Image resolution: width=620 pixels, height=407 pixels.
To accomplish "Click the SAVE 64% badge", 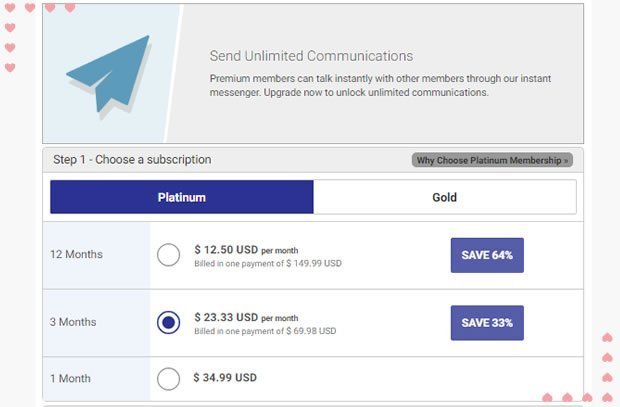I will tap(487, 255).
